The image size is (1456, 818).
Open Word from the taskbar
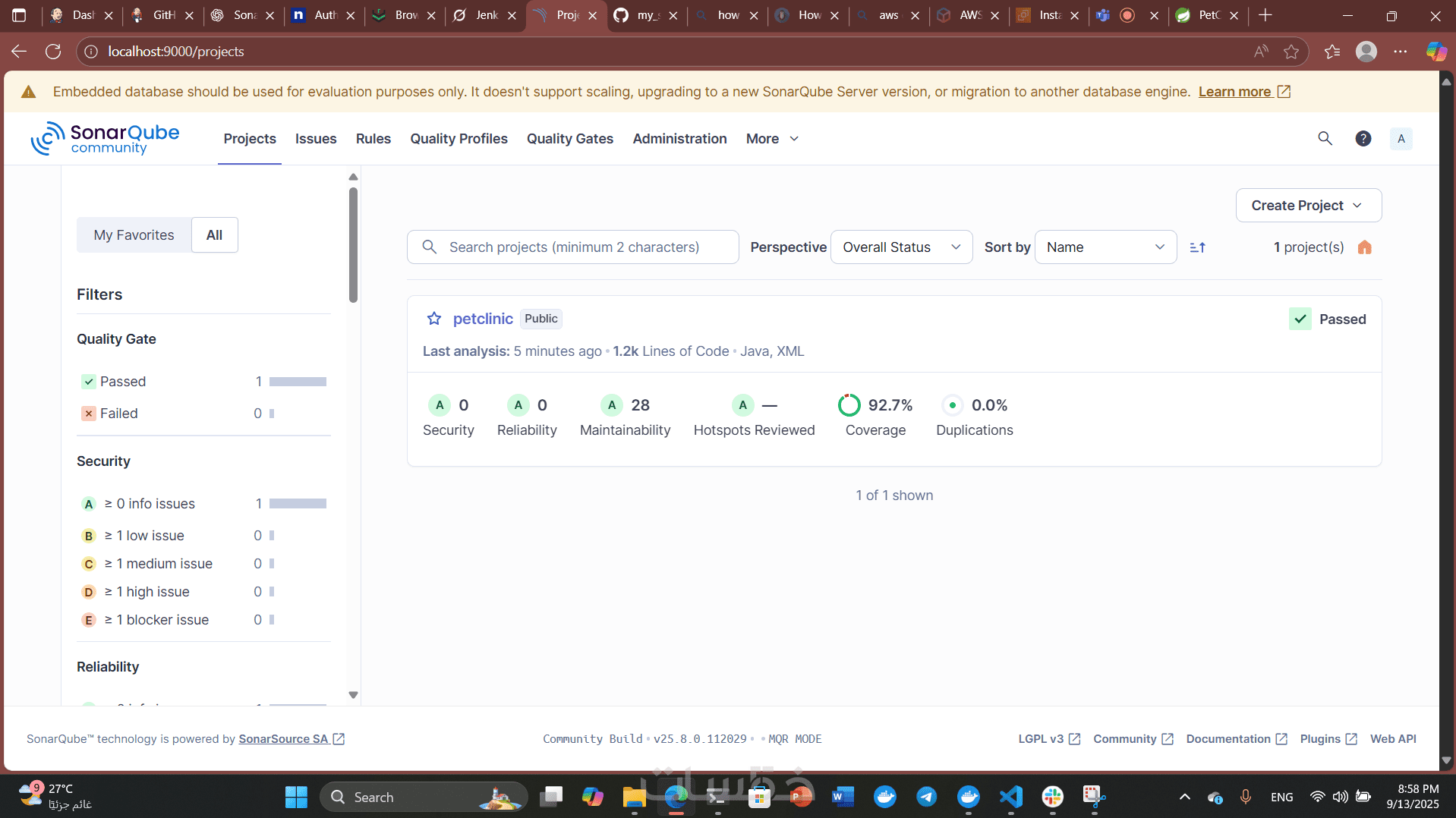coord(843,797)
